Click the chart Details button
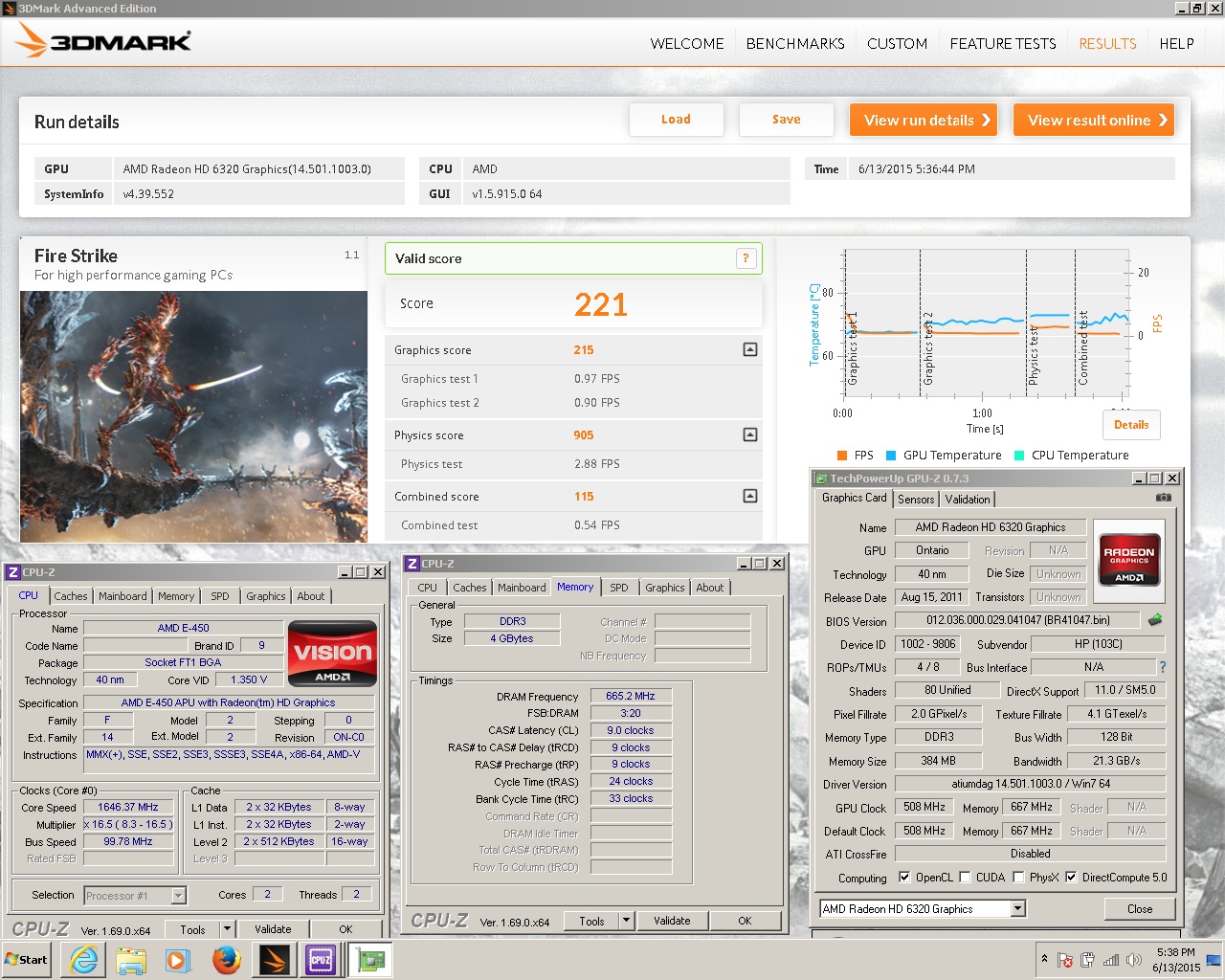 (1131, 425)
